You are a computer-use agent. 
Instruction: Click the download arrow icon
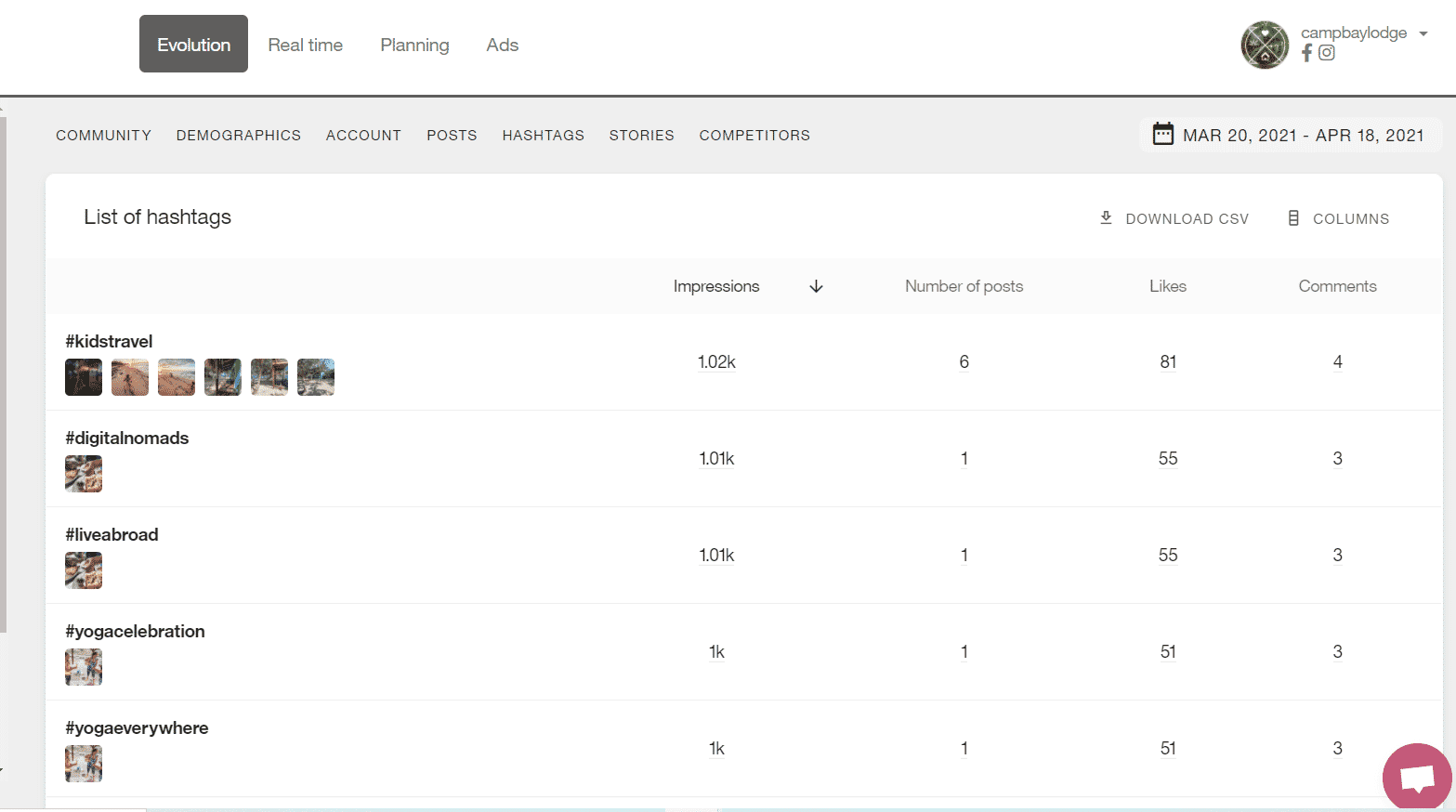pyautogui.click(x=1106, y=217)
